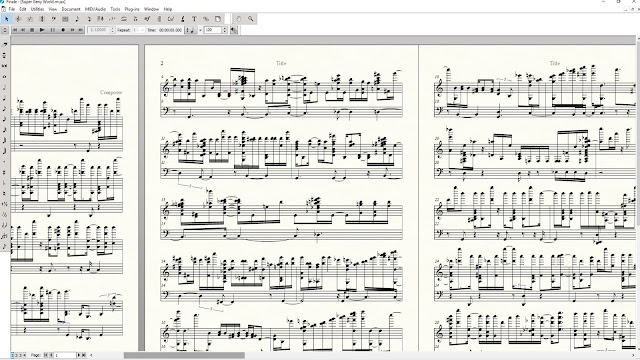Image resolution: width=640 pixels, height=360 pixels.
Task: Pick the Hand Grabber tool
Action: click(239, 19)
